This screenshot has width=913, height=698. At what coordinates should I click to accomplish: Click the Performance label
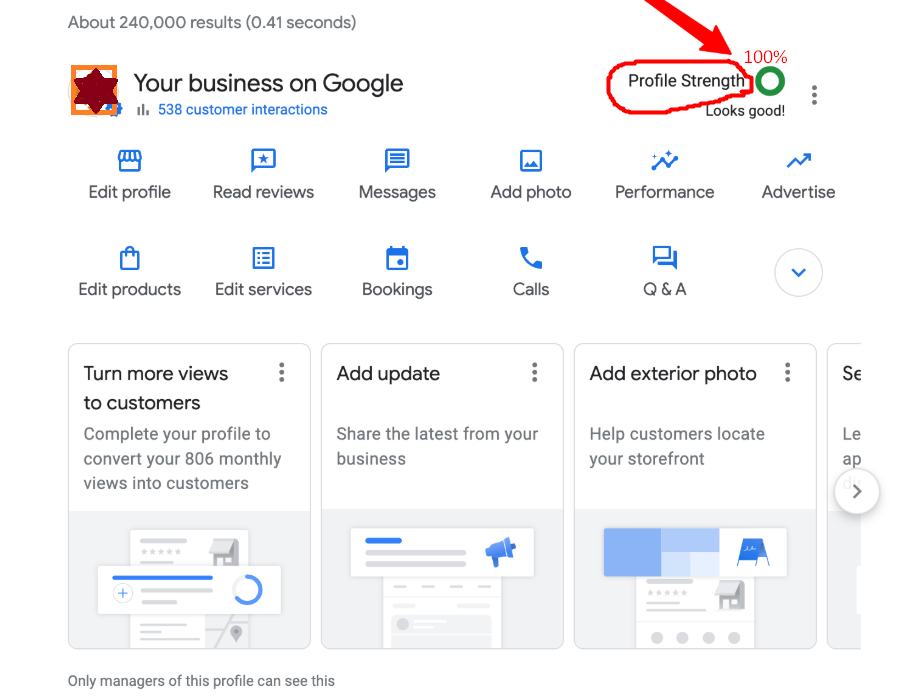(x=664, y=192)
